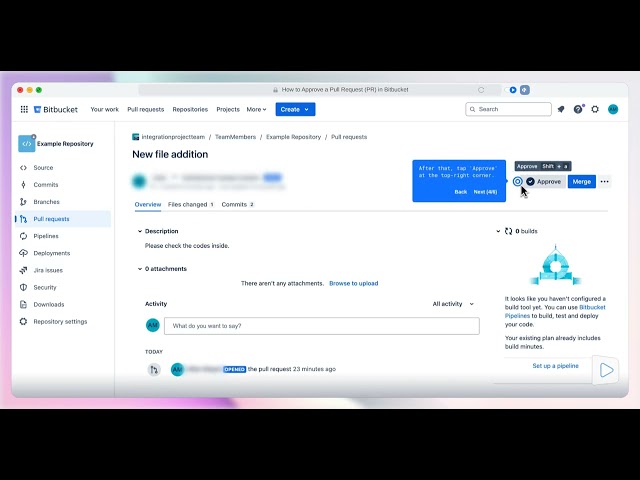Open the All activity filter dropdown
The image size is (640, 480).
(453, 304)
